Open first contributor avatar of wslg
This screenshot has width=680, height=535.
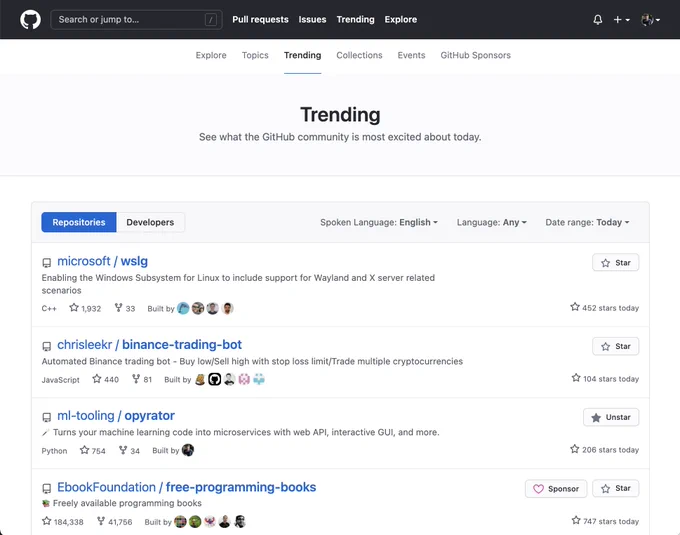(183, 308)
